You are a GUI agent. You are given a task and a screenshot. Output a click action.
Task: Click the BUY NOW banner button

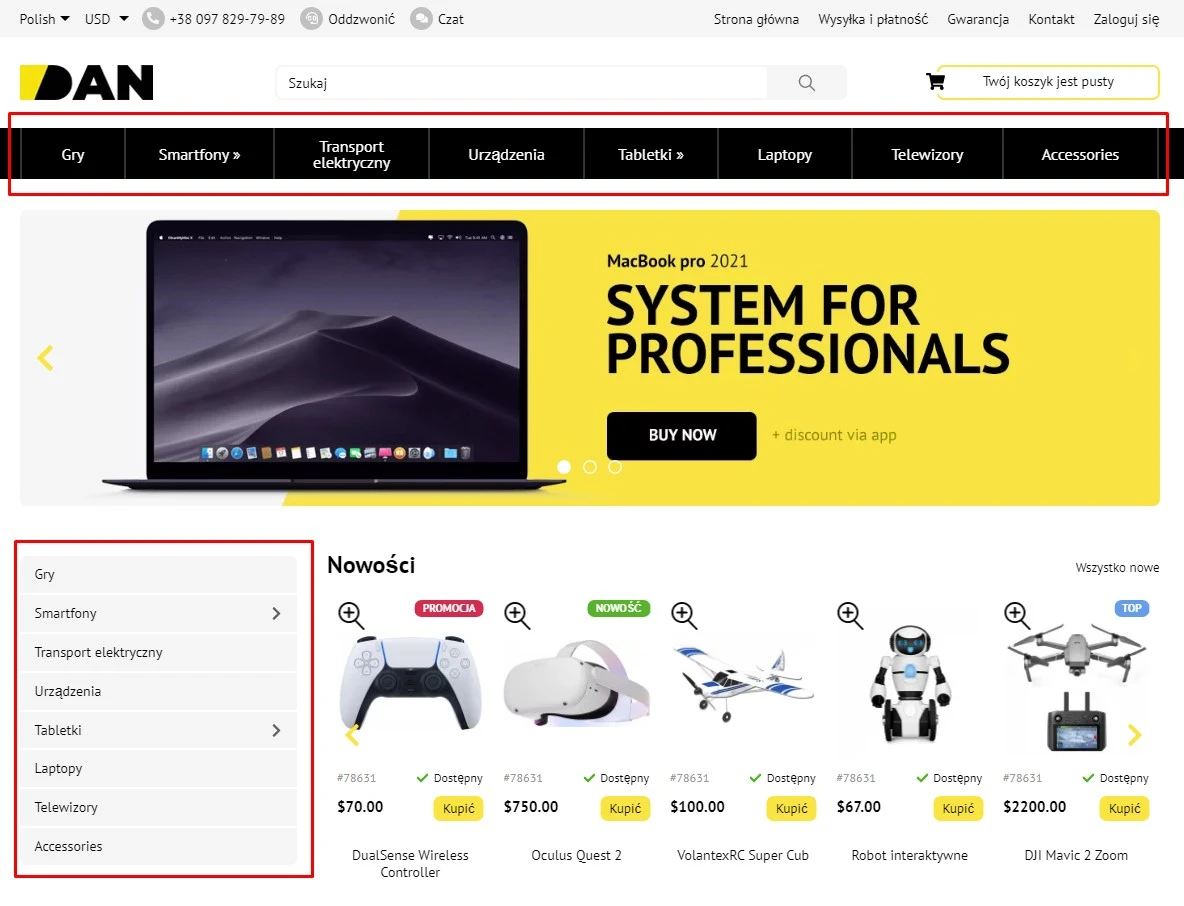click(682, 436)
